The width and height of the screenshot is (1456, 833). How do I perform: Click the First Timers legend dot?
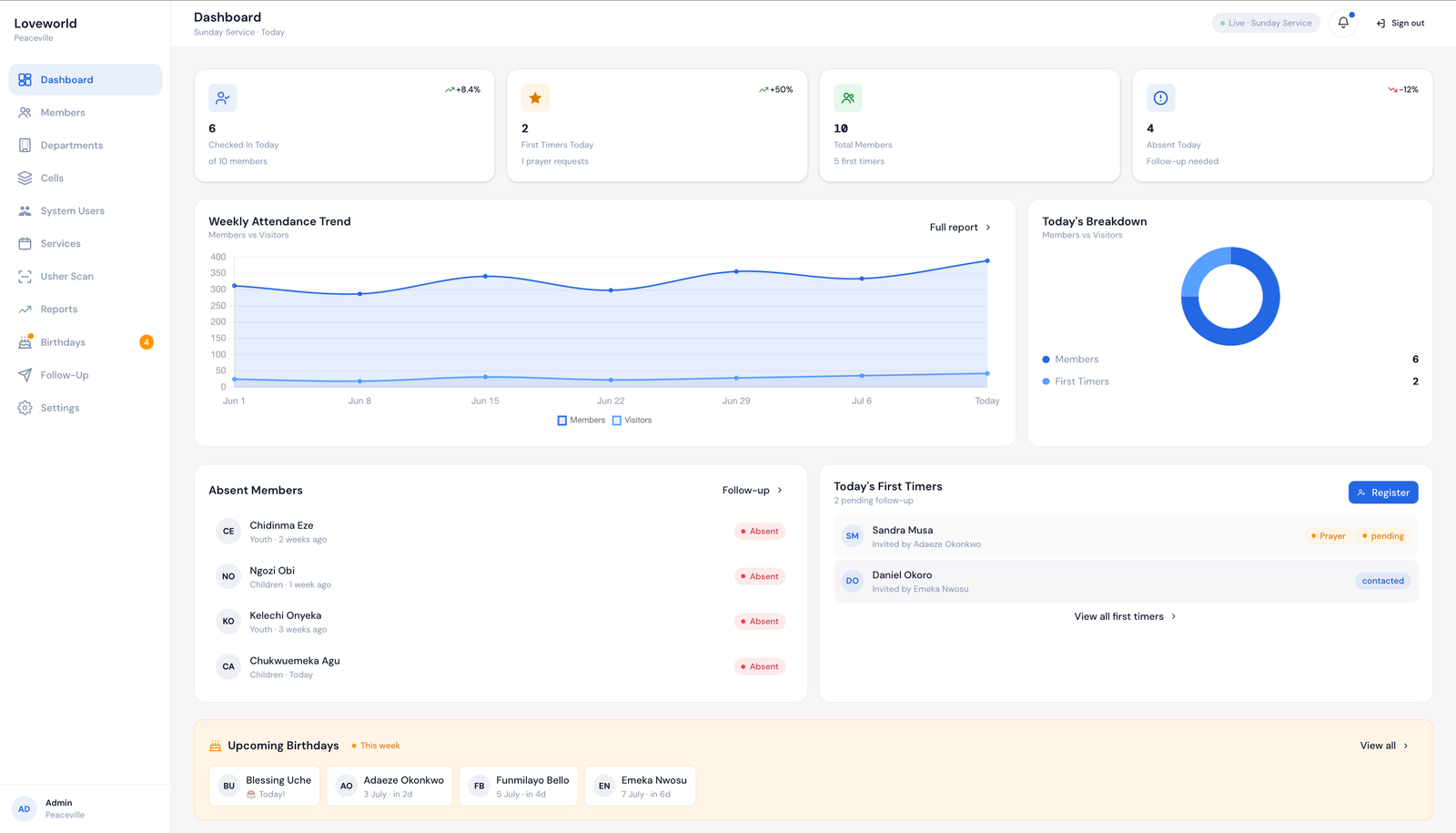[x=1046, y=381]
